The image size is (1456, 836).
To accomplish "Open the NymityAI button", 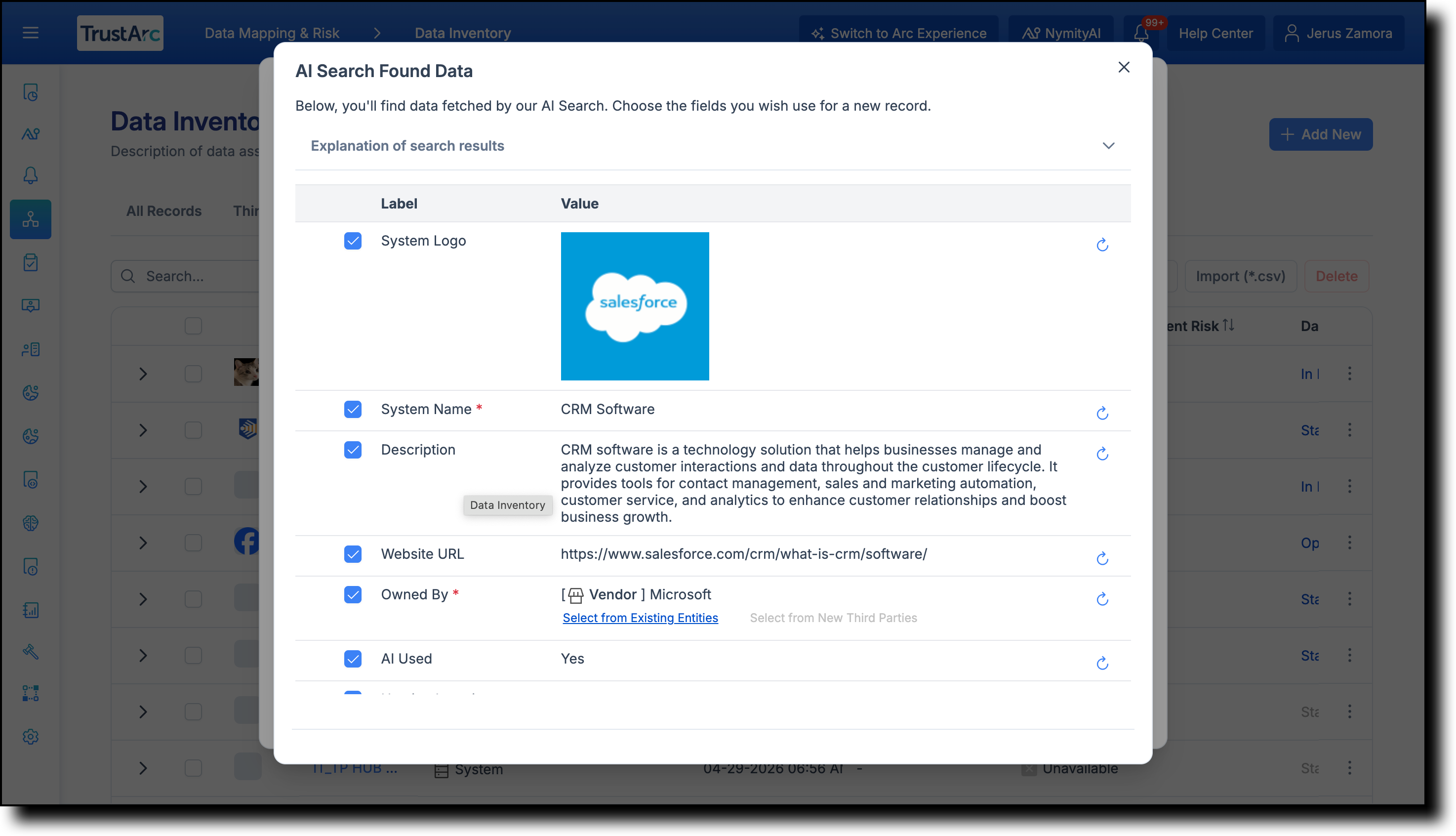I will (x=1061, y=33).
